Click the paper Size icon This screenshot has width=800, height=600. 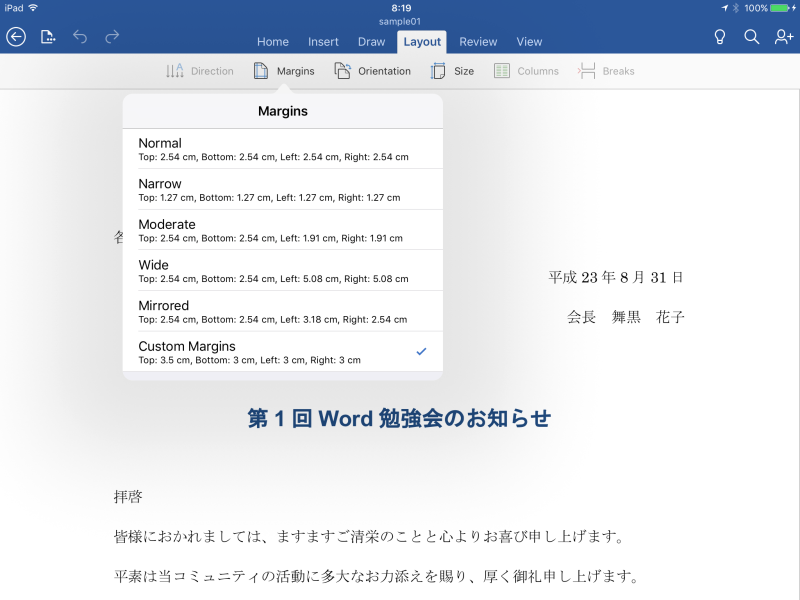[x=438, y=71]
